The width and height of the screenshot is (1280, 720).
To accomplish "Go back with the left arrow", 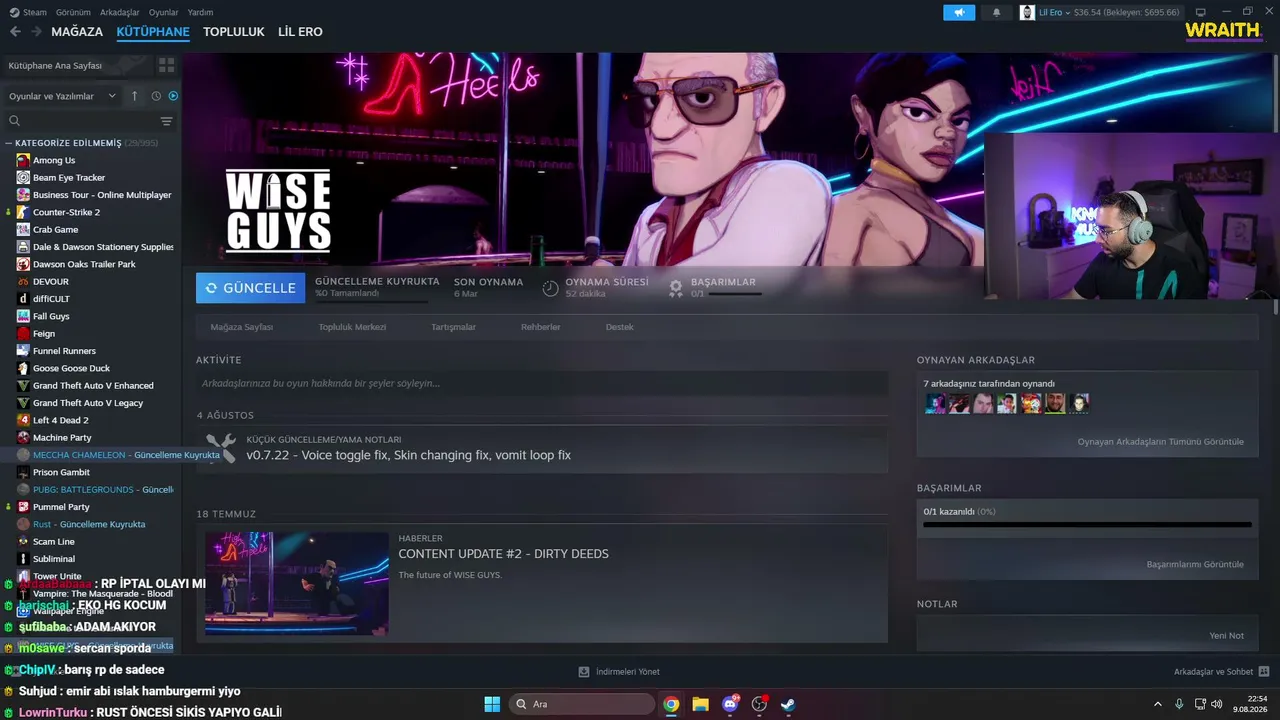I will tap(15, 32).
